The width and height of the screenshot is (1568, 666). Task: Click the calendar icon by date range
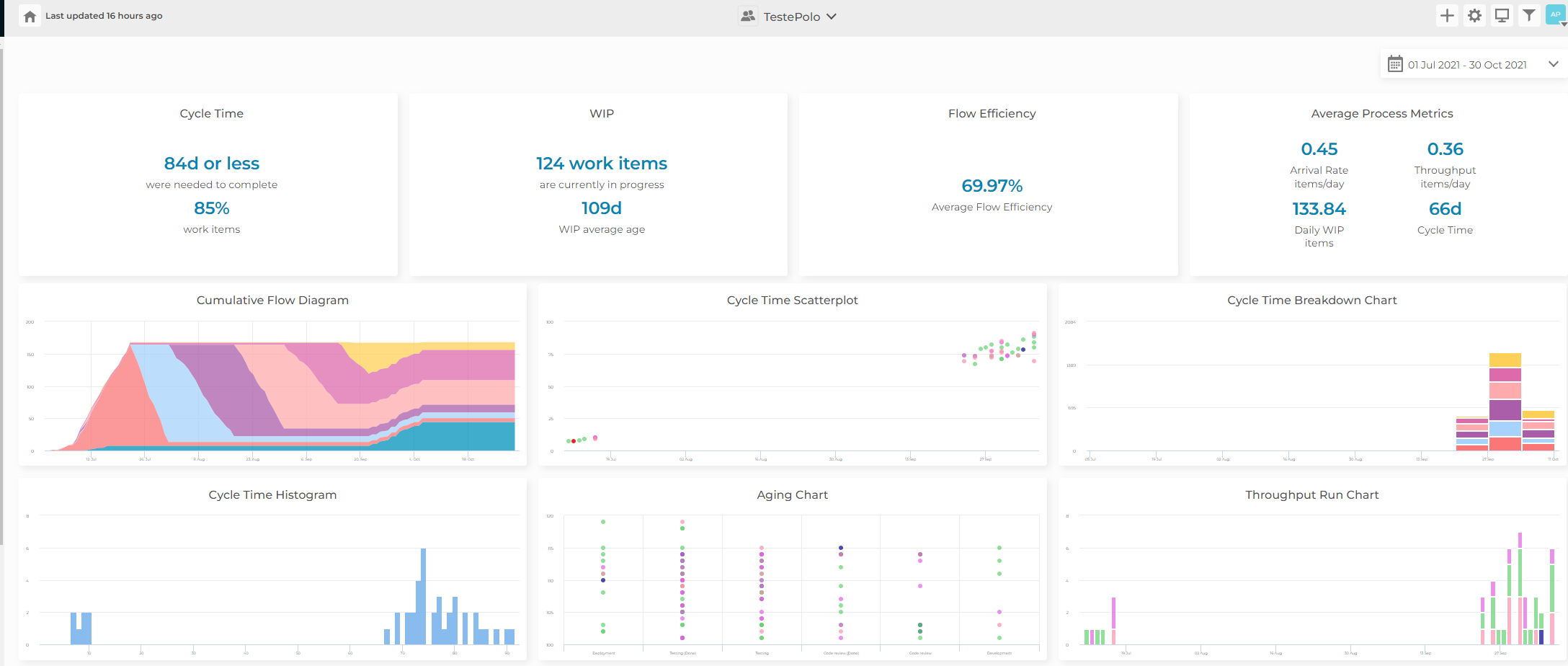click(1395, 64)
